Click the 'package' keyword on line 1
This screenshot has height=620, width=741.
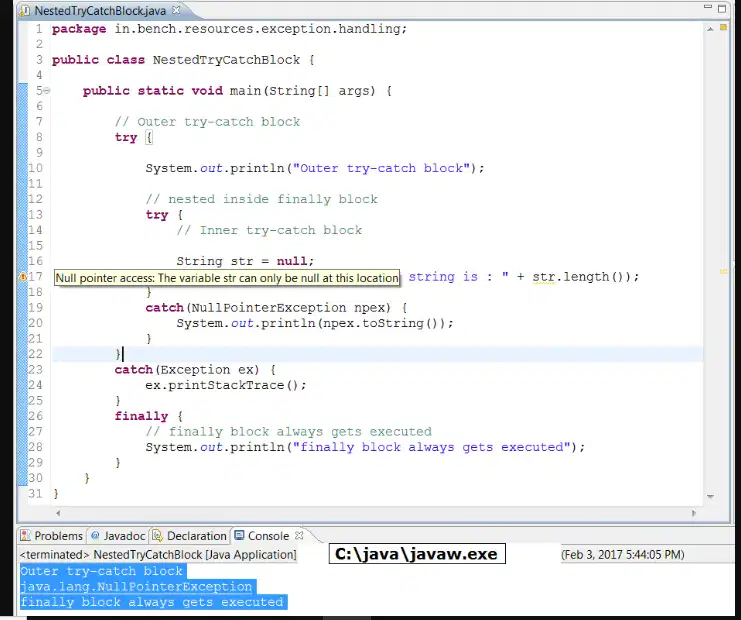click(x=79, y=29)
